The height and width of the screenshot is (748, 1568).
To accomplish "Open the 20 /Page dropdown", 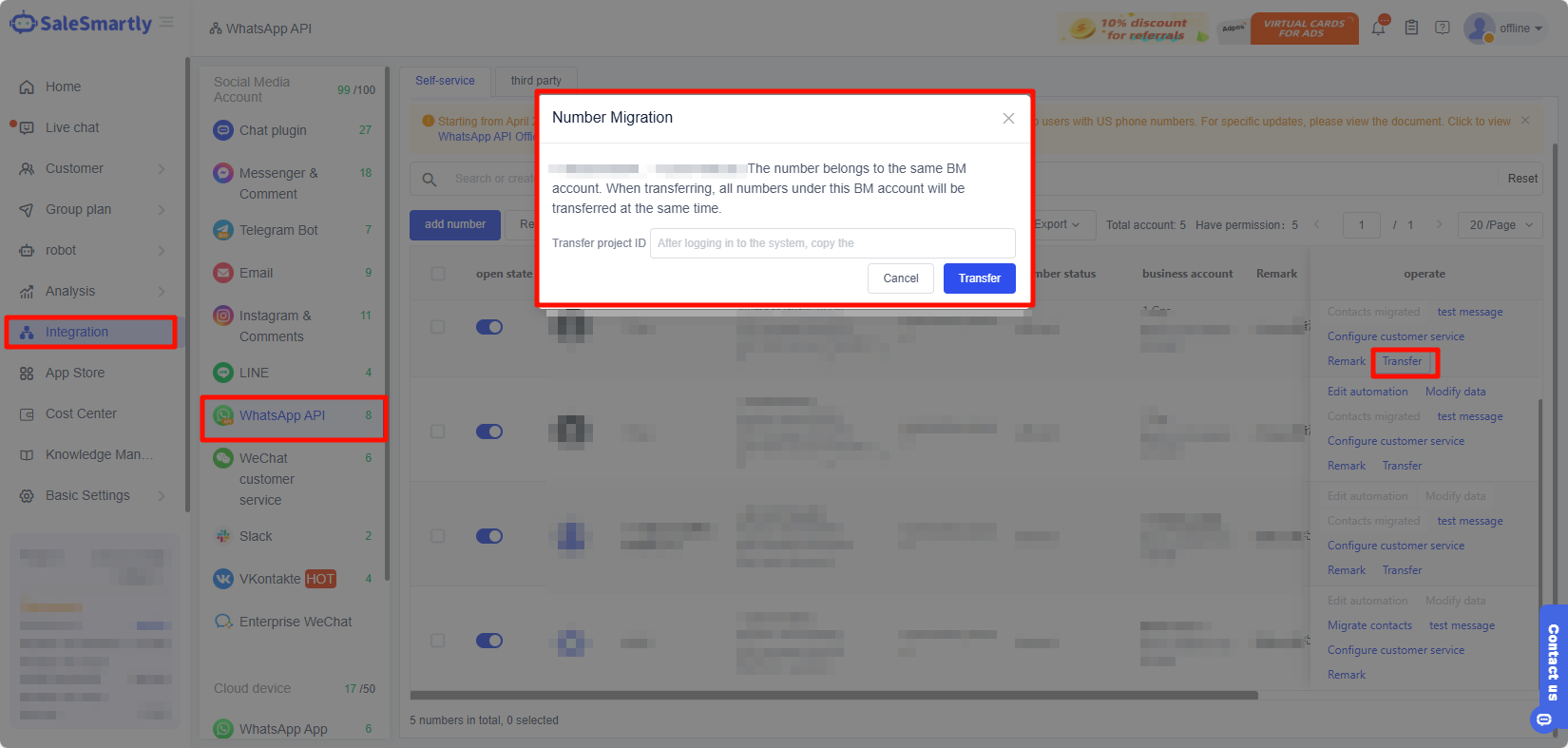I will coord(1501,225).
